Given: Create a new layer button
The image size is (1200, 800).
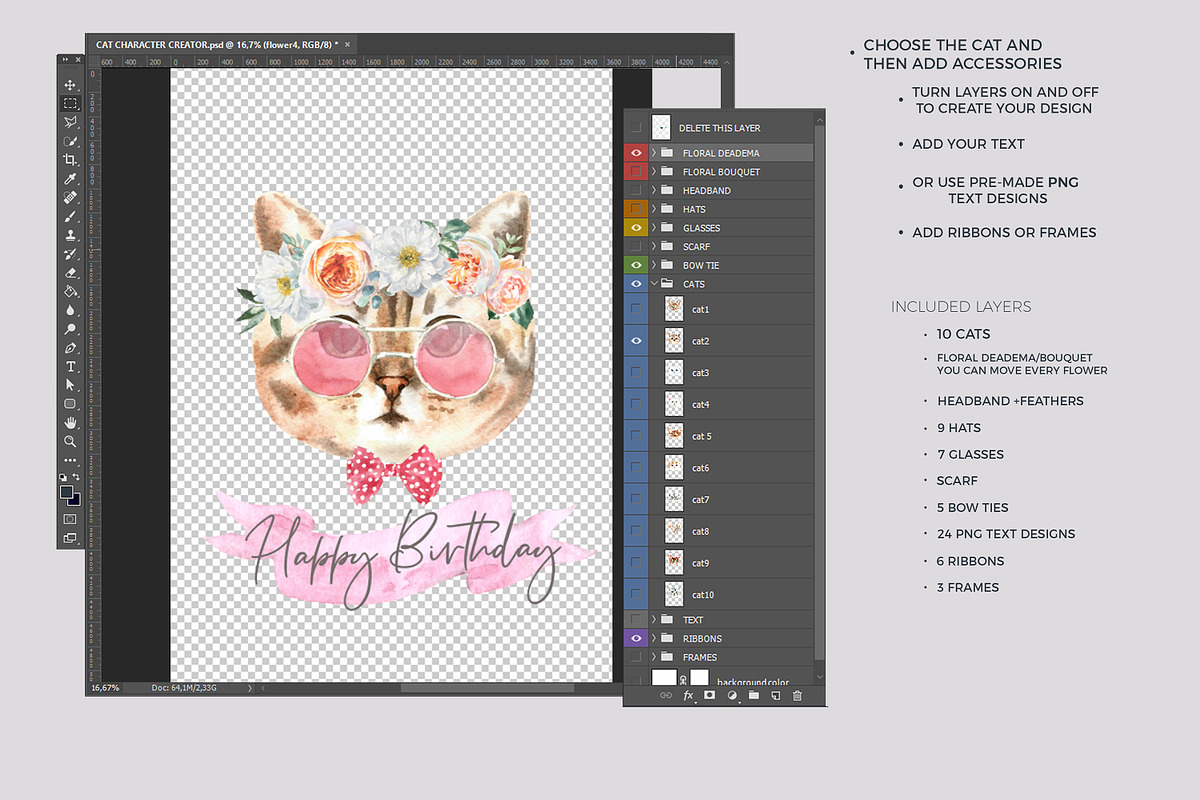Looking at the screenshot, I should click(x=775, y=695).
